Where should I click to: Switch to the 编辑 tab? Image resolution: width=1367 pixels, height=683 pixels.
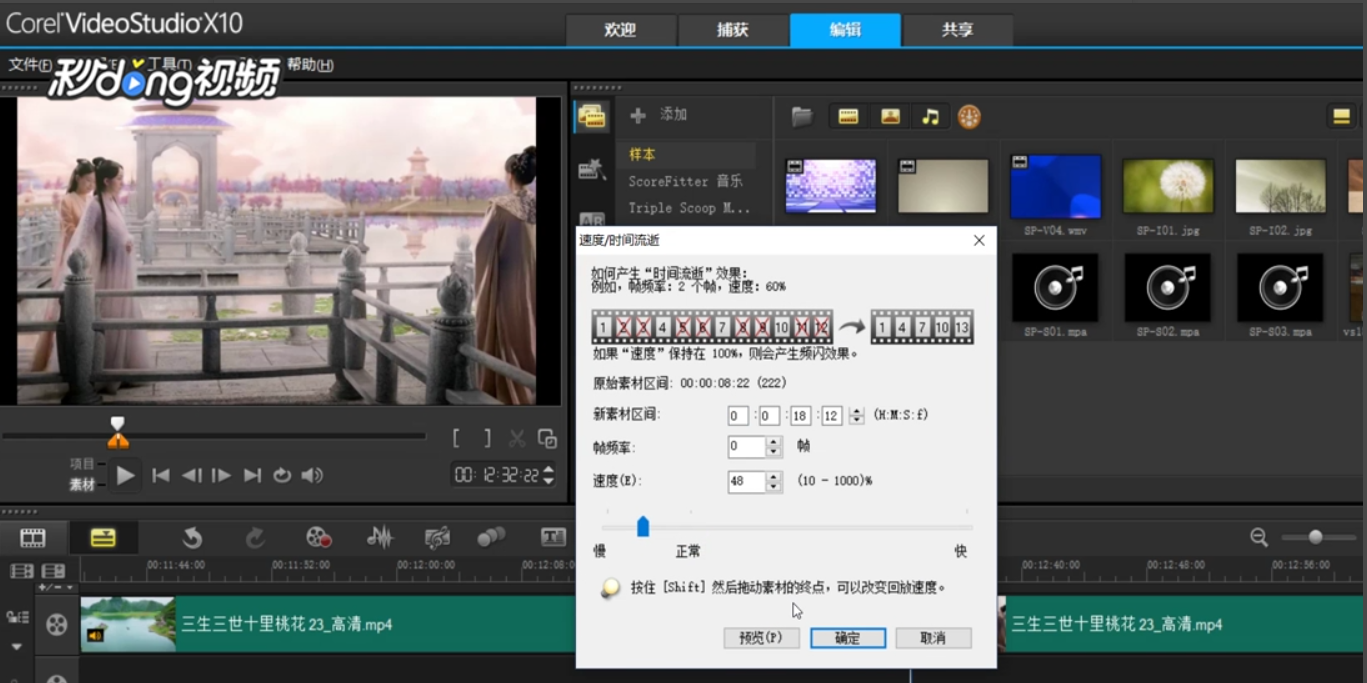point(845,30)
